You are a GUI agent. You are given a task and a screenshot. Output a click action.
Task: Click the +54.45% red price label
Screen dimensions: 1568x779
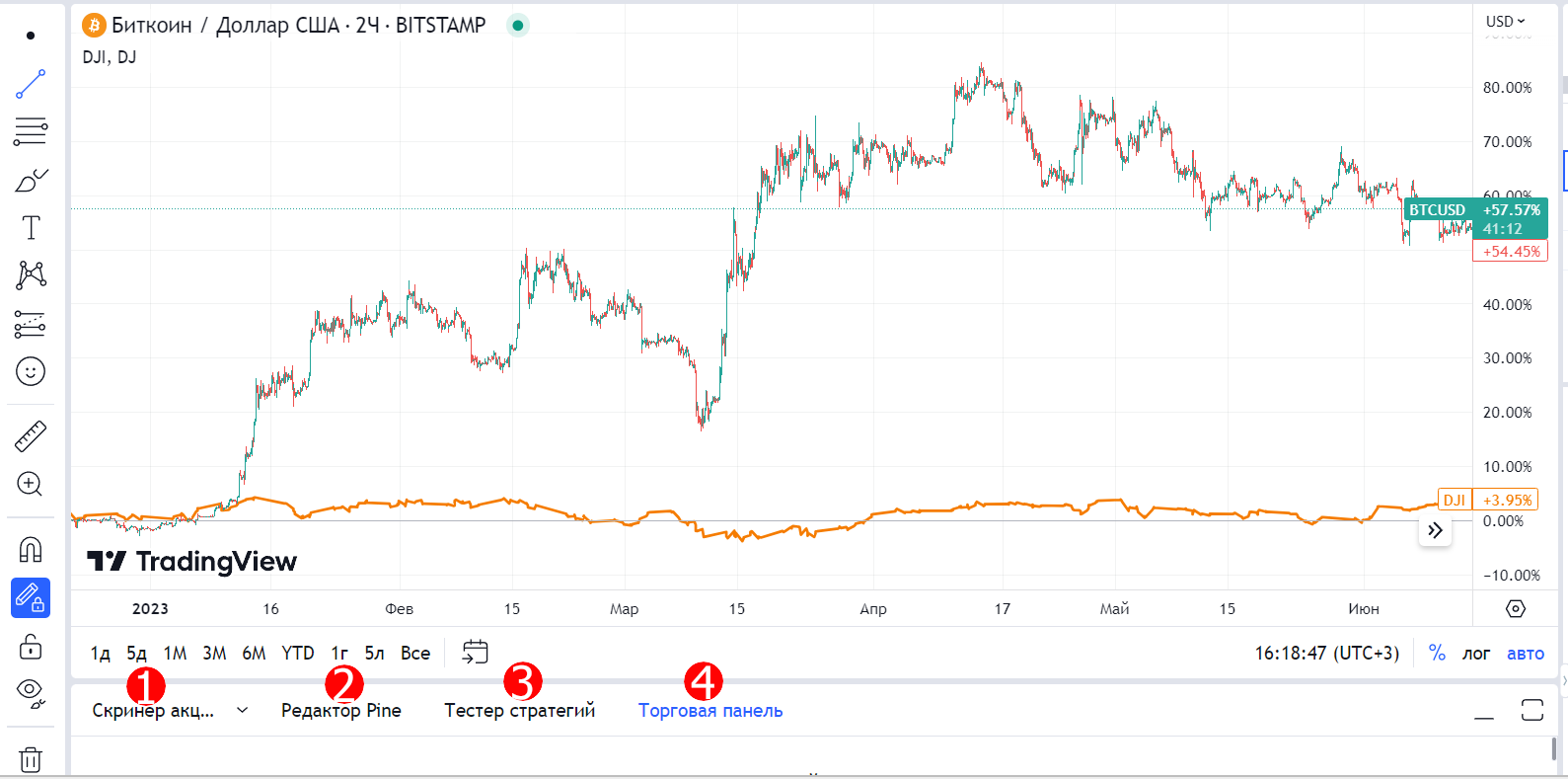pyautogui.click(x=1511, y=251)
